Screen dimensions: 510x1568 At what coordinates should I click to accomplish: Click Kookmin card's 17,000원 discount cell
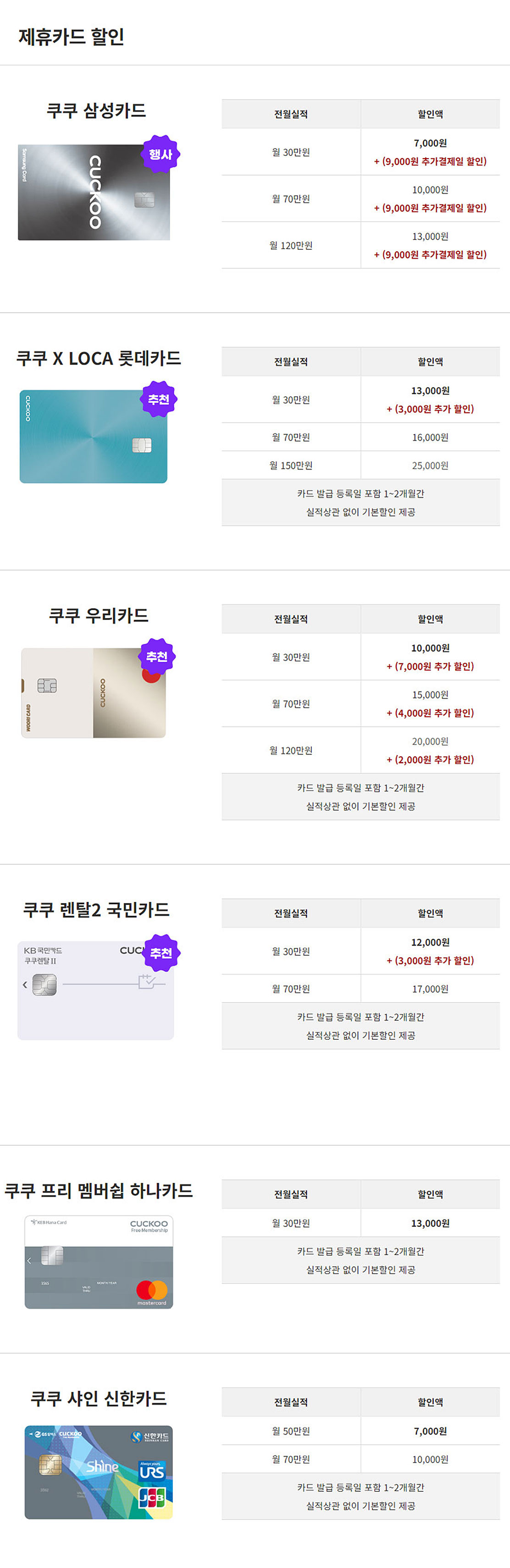(430, 989)
